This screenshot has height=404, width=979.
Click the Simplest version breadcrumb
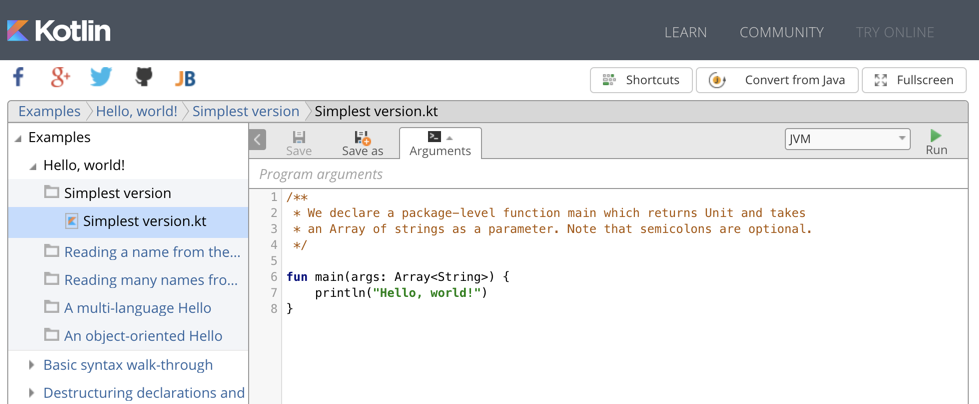click(x=246, y=111)
